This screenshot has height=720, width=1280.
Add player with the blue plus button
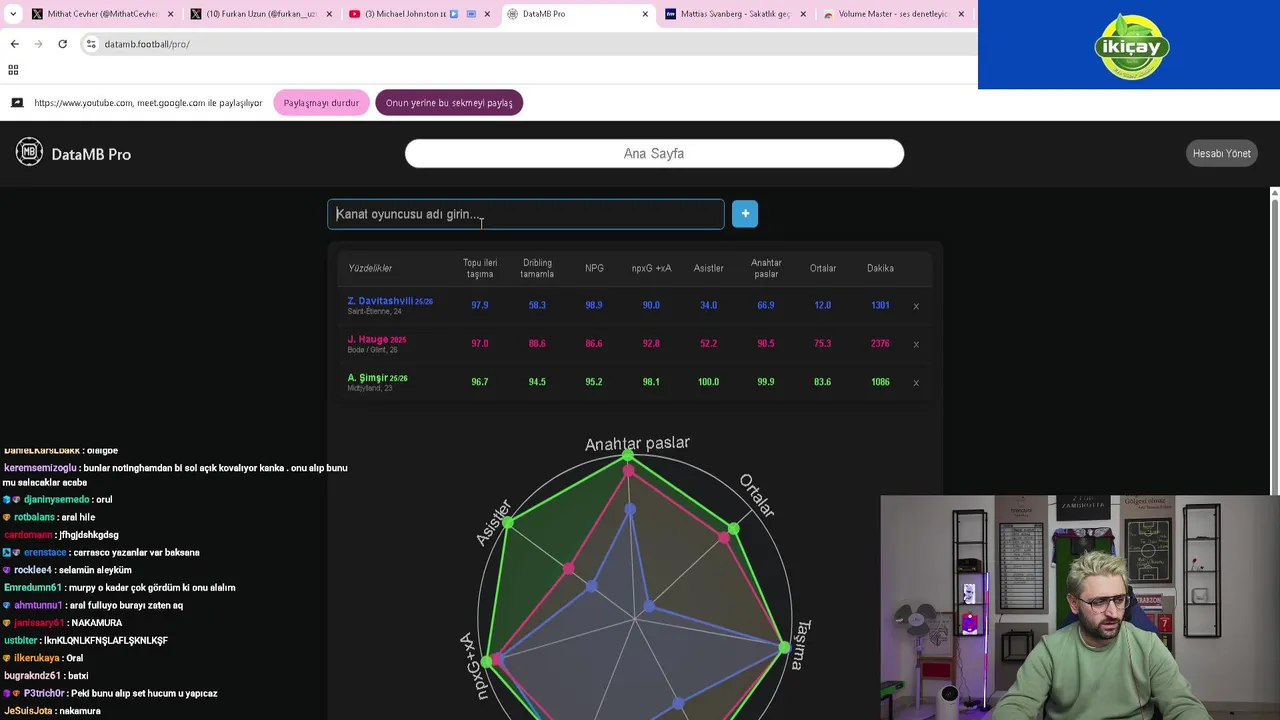745,214
